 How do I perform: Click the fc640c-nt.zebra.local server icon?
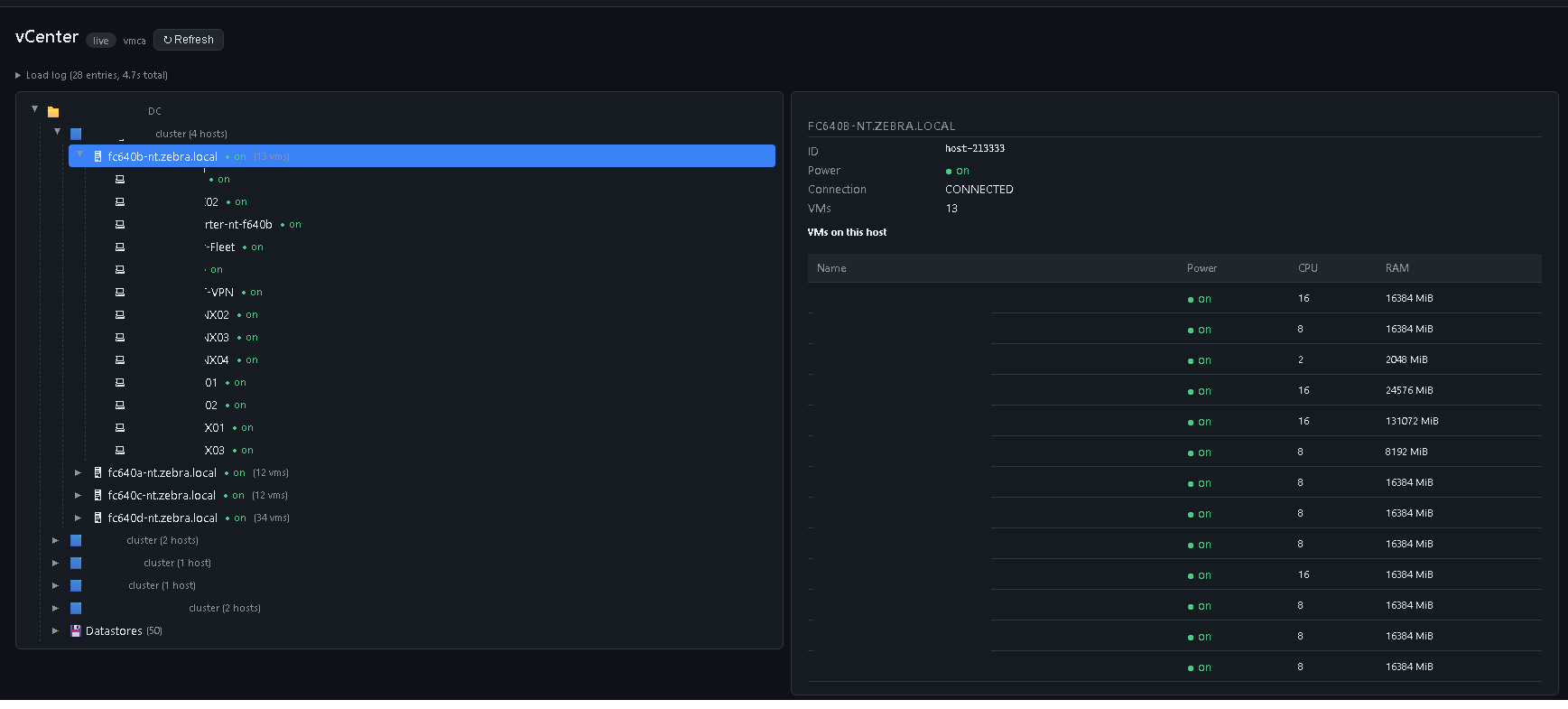pyautogui.click(x=97, y=495)
